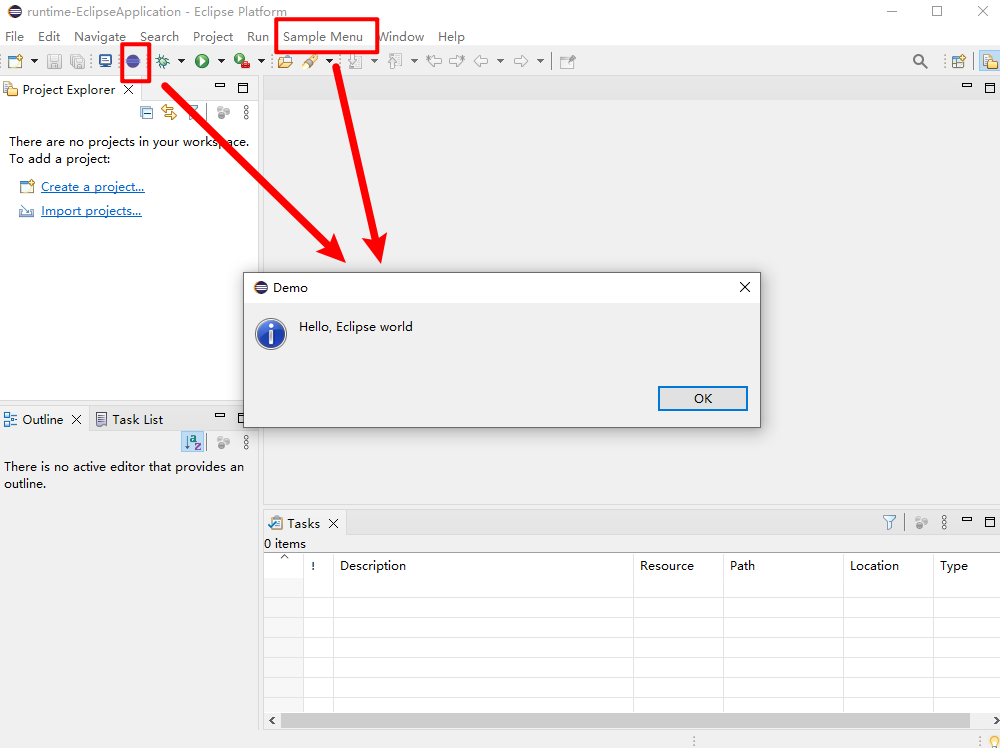1000x748 pixels.
Task: Click the Last Edit Location arrow icon
Action: pos(434,61)
